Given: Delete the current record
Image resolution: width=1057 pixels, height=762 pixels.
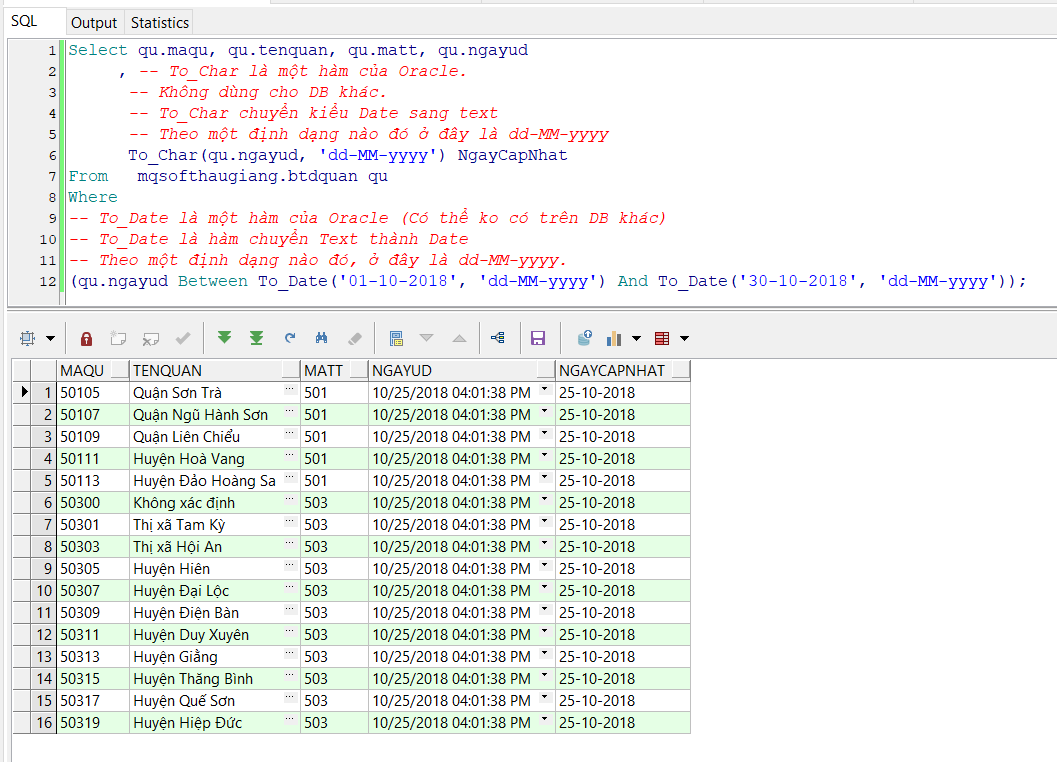Looking at the screenshot, I should [x=151, y=338].
